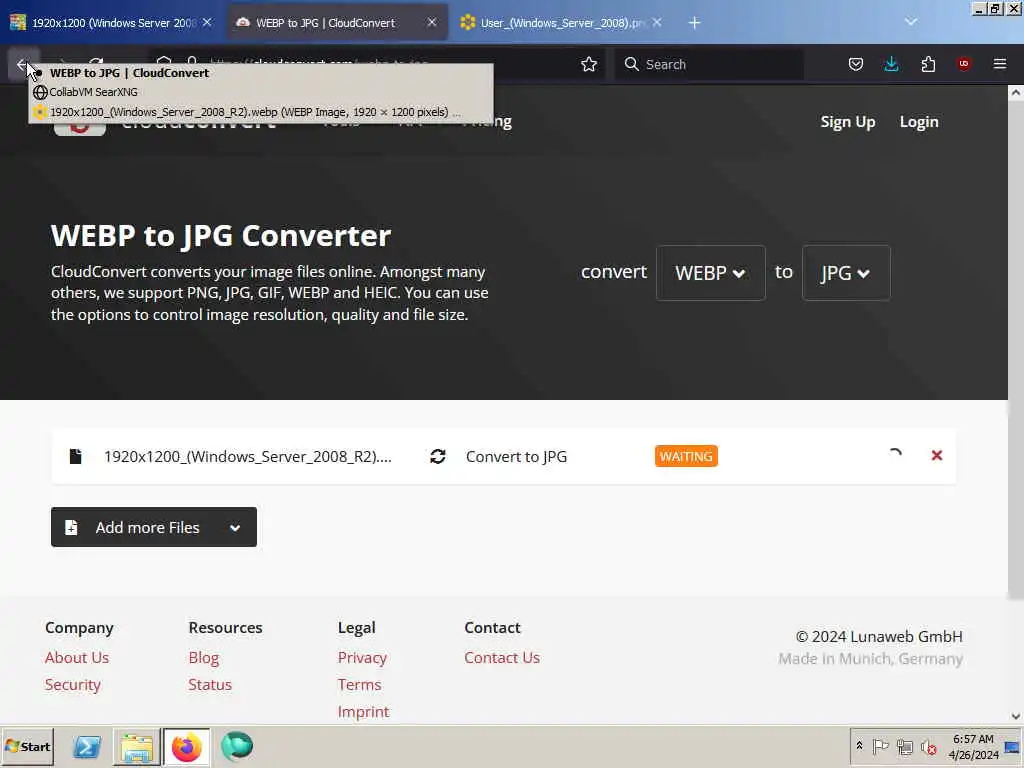Click the WAITING status badge

(x=686, y=456)
